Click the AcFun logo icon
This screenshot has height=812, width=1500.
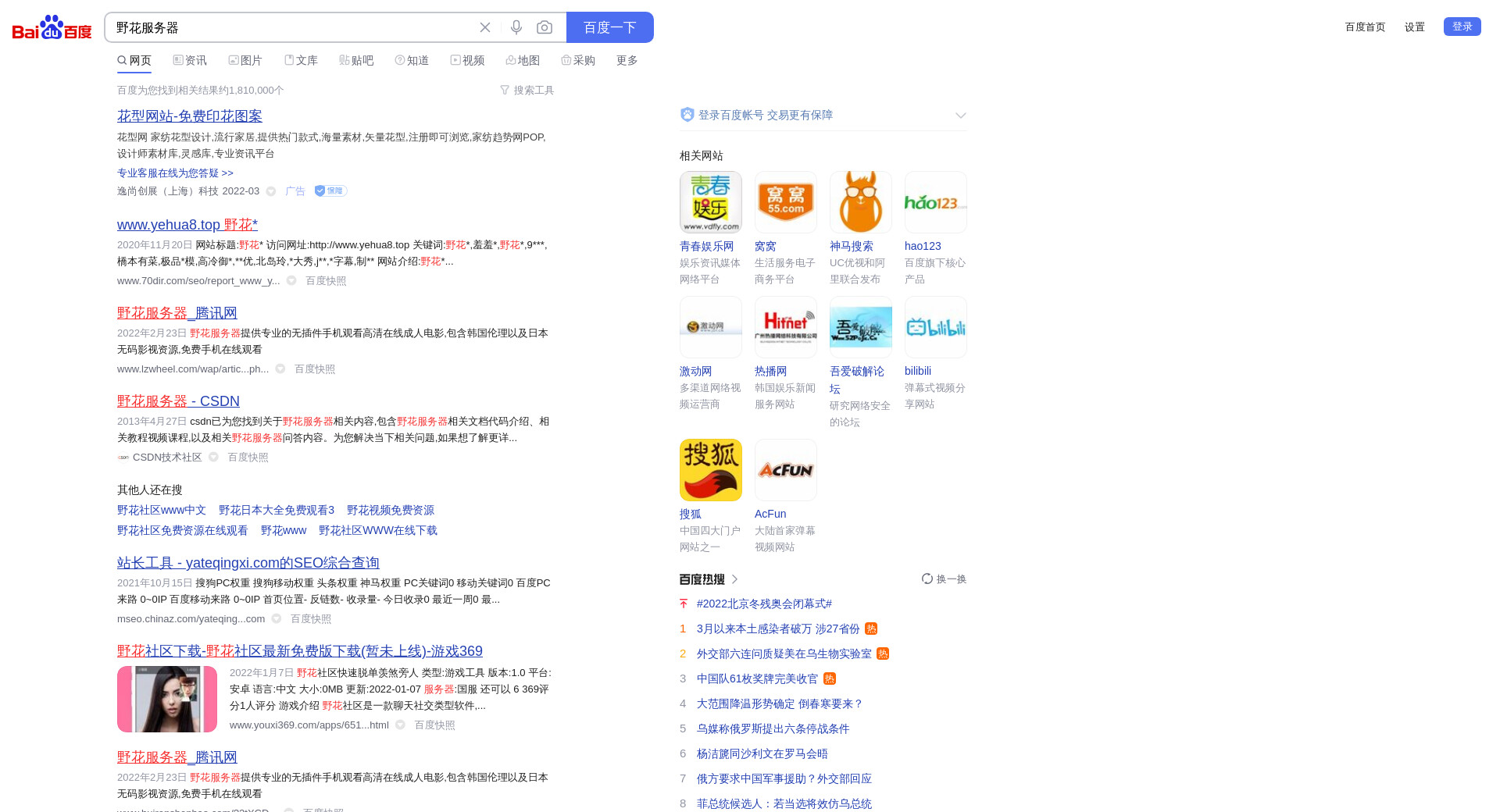(x=785, y=470)
